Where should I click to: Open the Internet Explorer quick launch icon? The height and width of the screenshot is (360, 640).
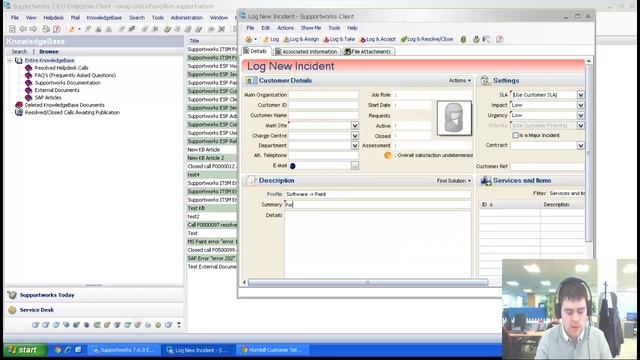coord(68,350)
